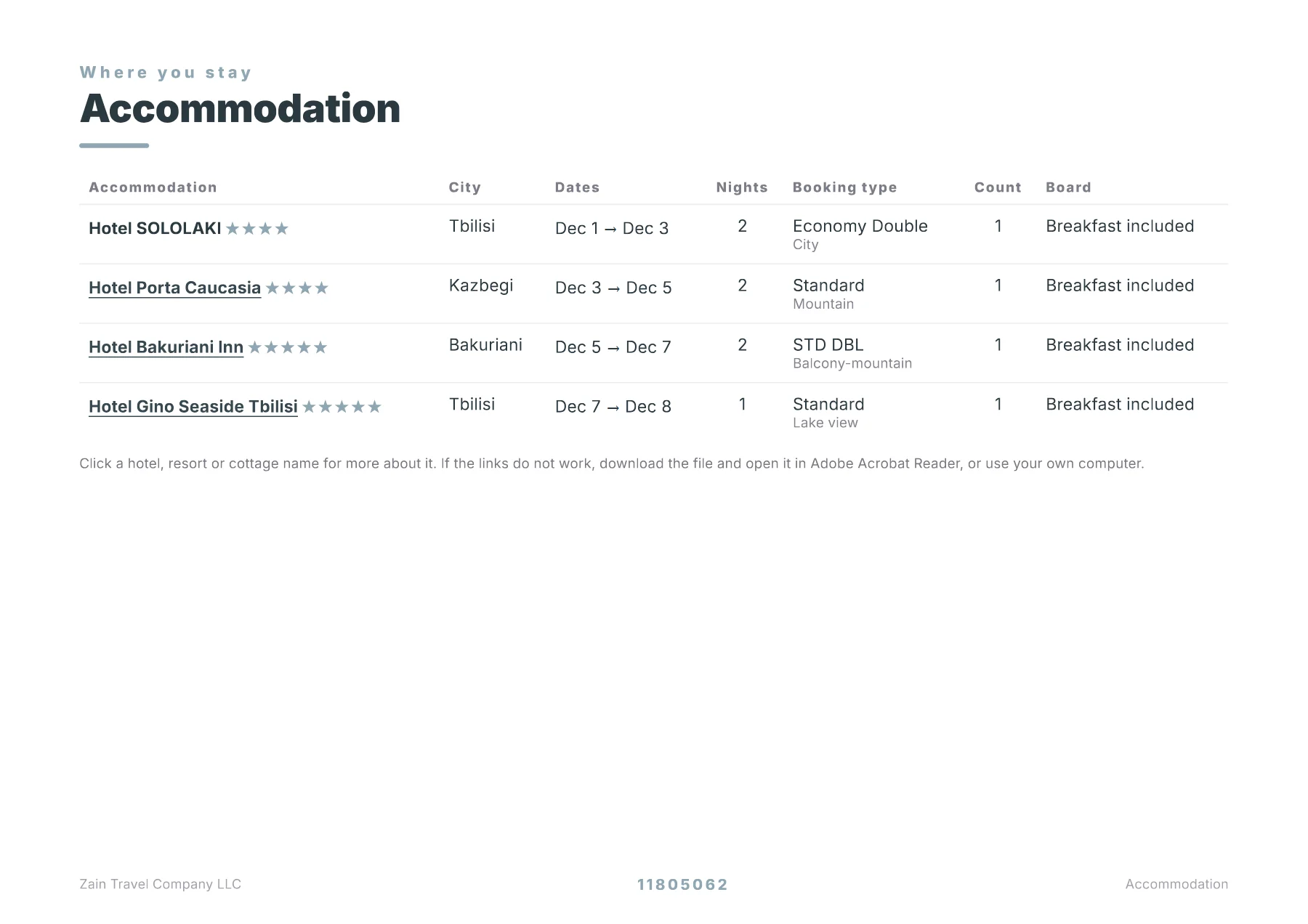Select the reference number "11805062"
The height and width of the screenshot is (924, 1308).
tap(682, 885)
